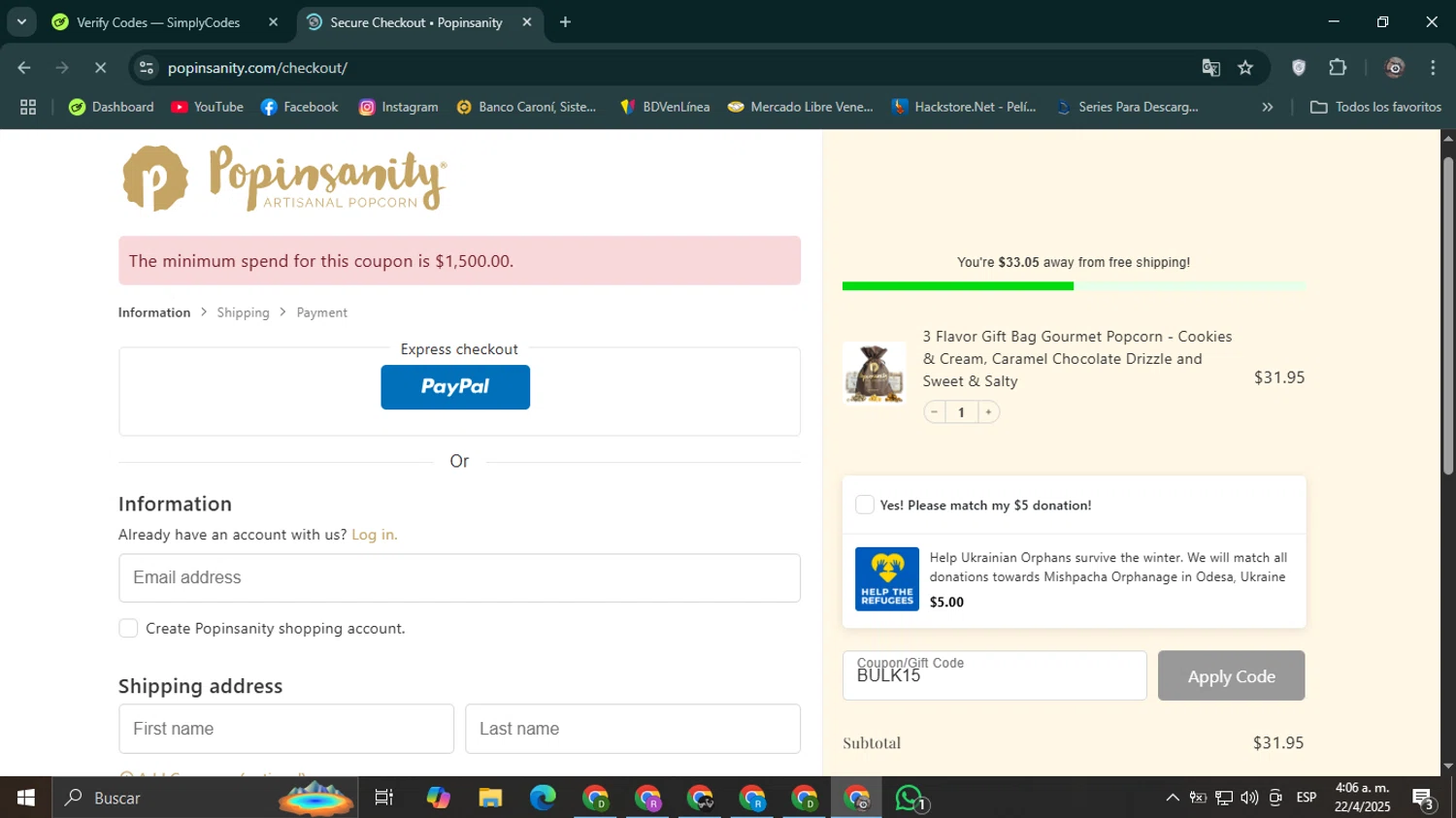Decrease product quantity with minus
The height and width of the screenshot is (818, 1456).
934,412
